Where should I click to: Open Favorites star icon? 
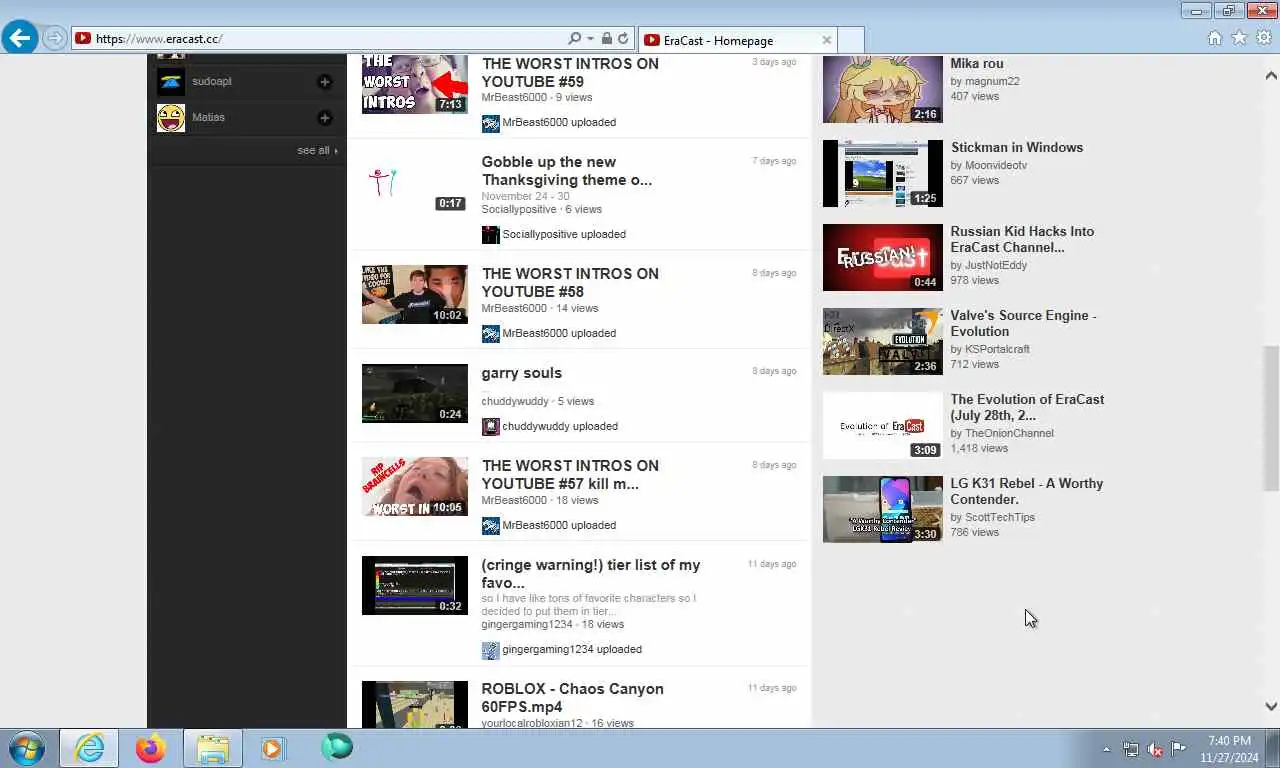pos(1239,38)
